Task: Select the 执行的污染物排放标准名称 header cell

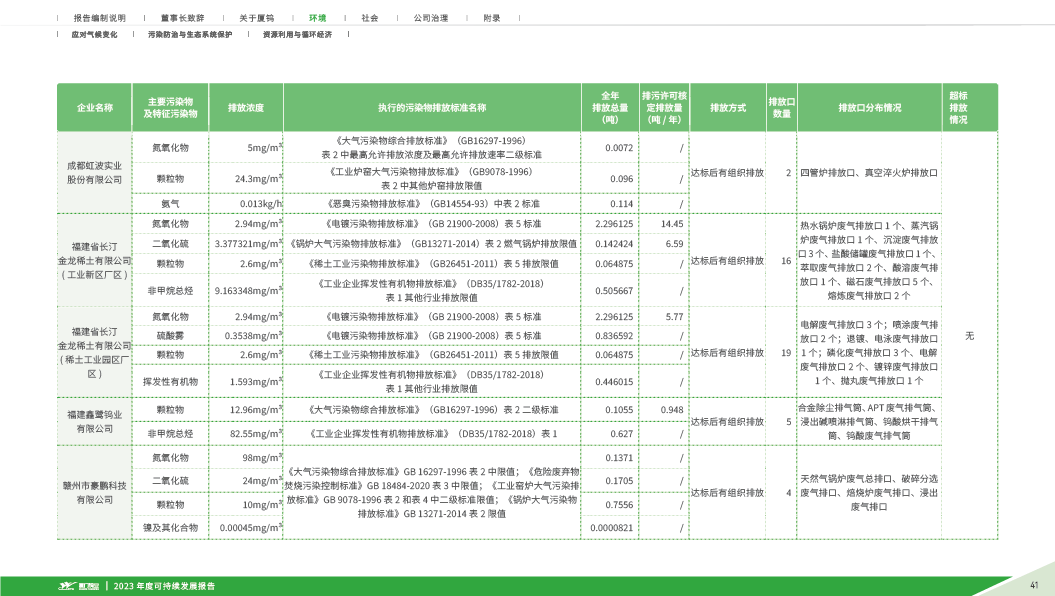Action: [432, 107]
